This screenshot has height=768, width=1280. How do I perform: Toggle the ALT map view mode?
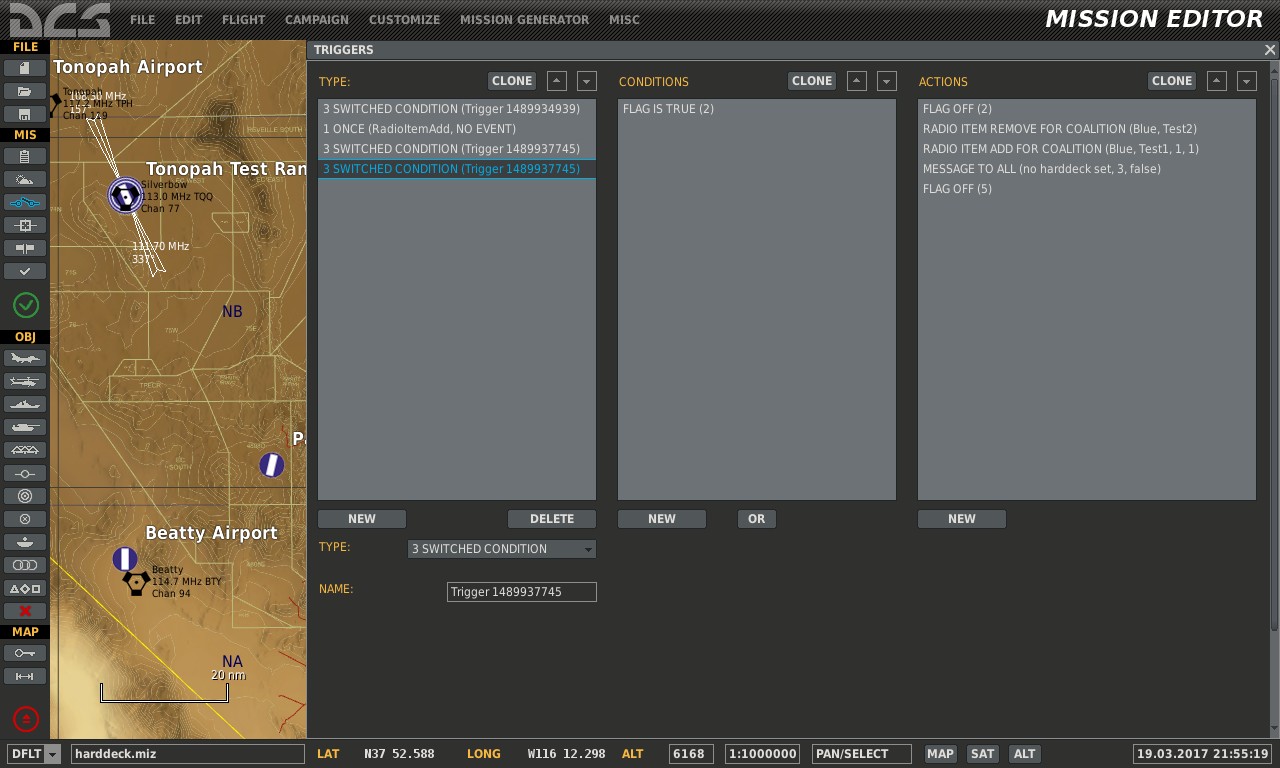(x=1024, y=754)
